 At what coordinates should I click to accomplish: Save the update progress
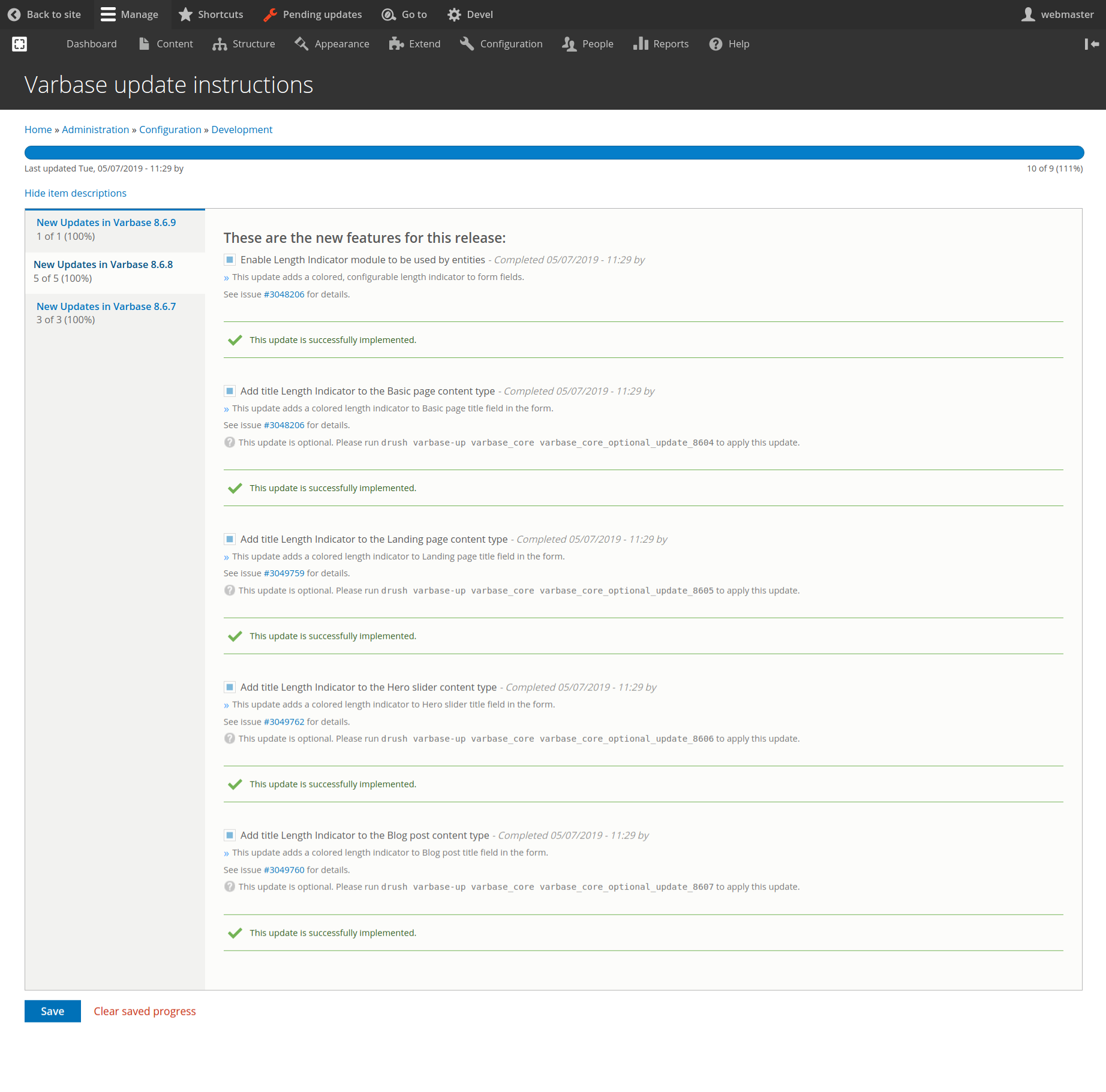click(52, 1010)
